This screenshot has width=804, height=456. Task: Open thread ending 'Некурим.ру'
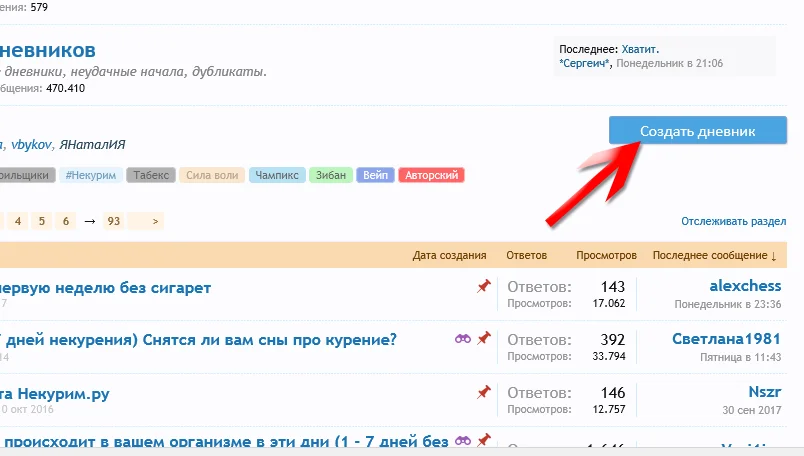pos(55,394)
